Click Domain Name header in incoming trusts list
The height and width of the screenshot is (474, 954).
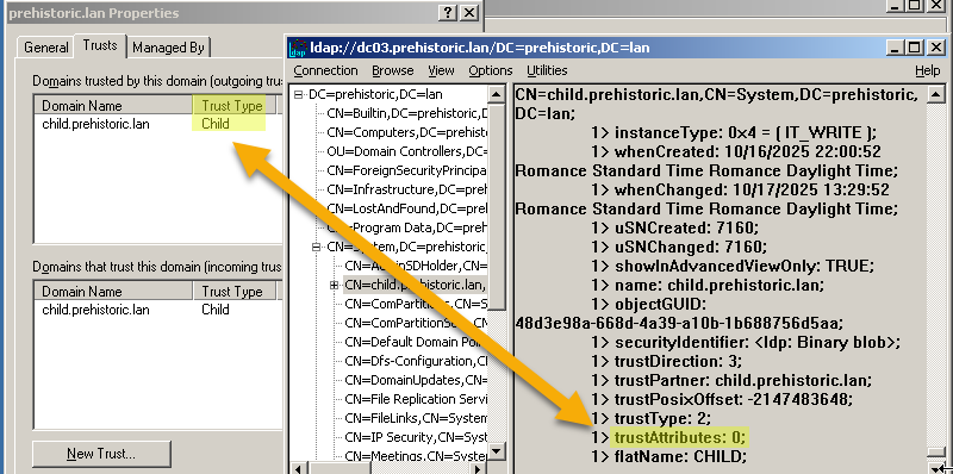pos(114,291)
